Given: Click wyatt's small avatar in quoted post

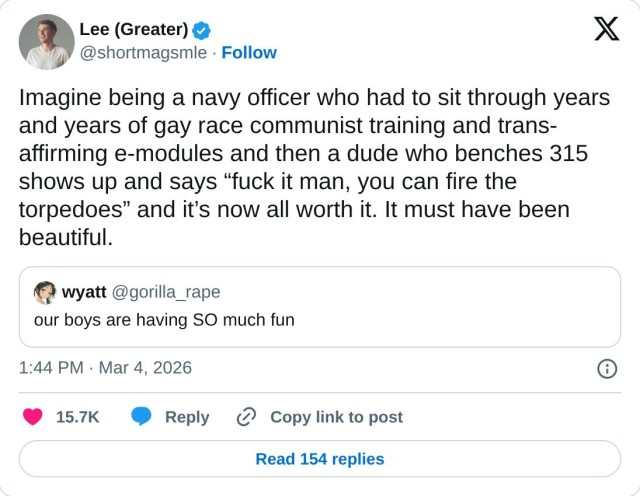Looking at the screenshot, I should 45,292.
